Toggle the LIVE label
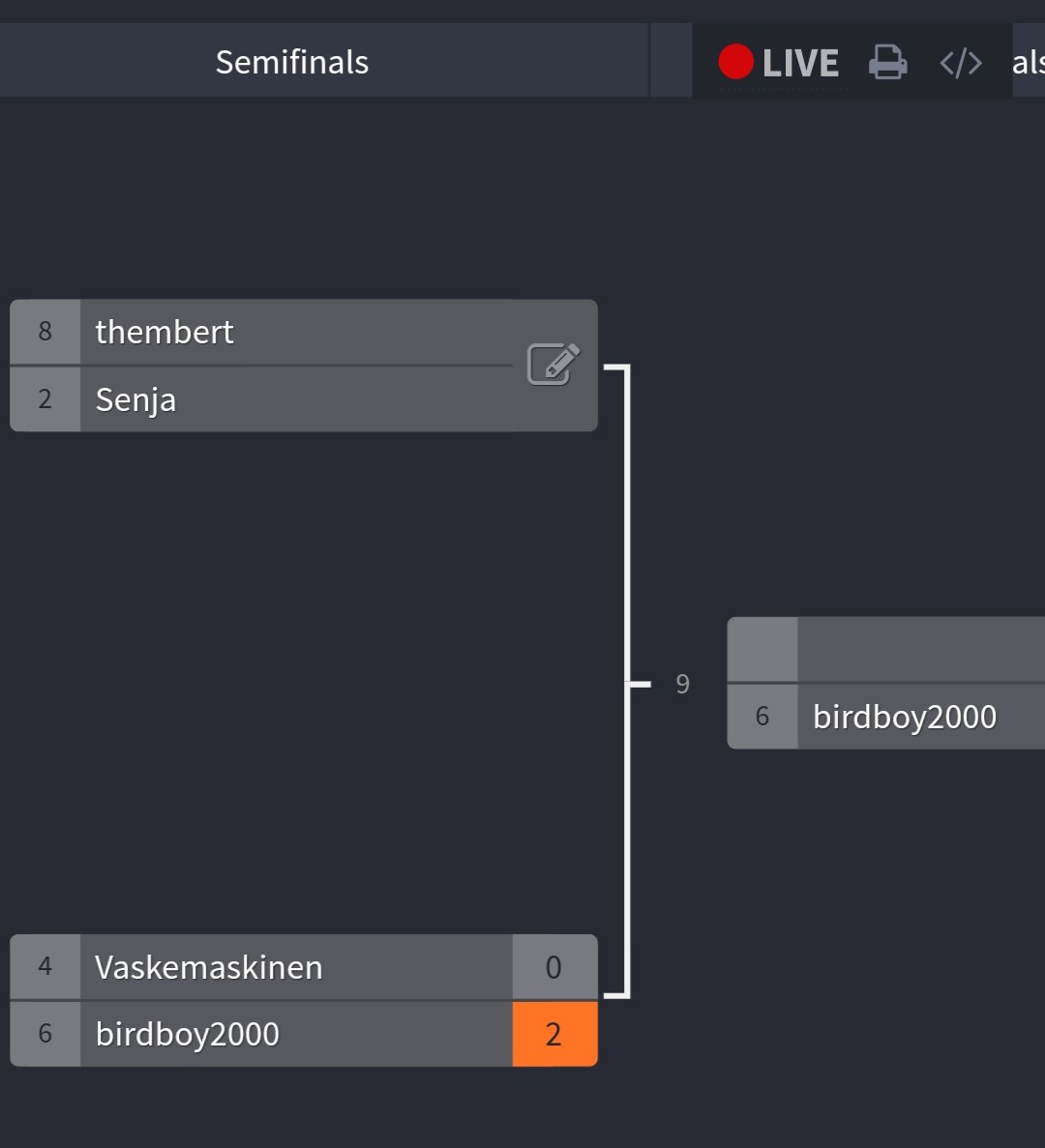The image size is (1045, 1148). [800, 63]
